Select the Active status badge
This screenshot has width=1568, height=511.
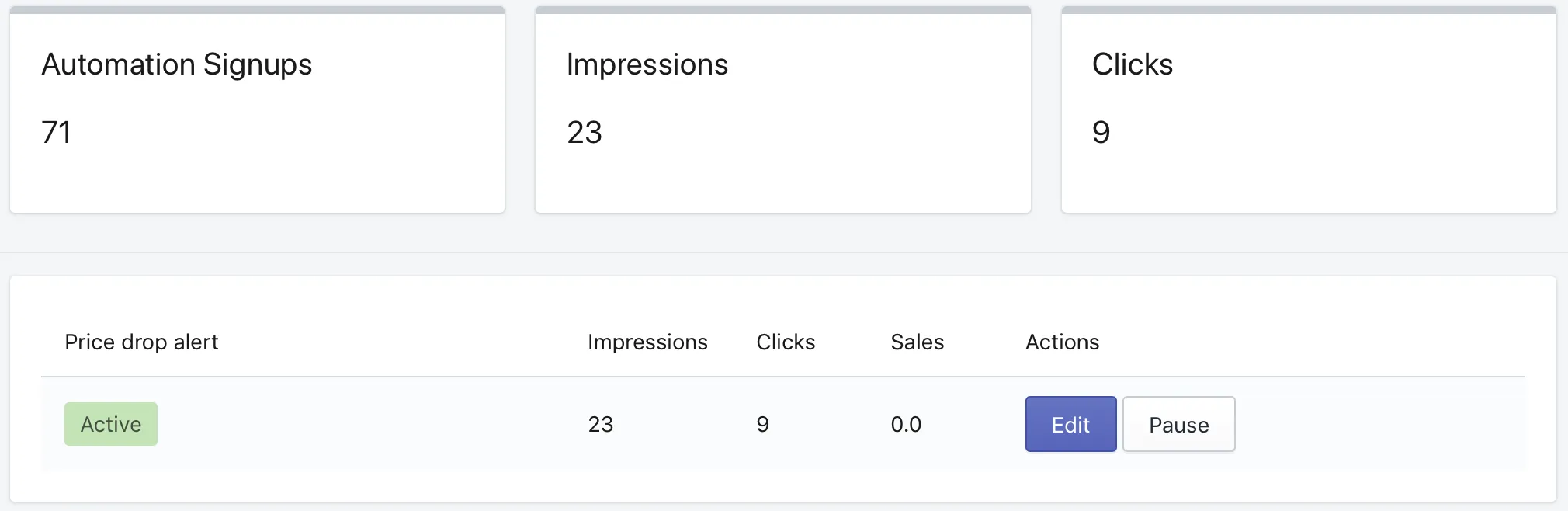111,424
